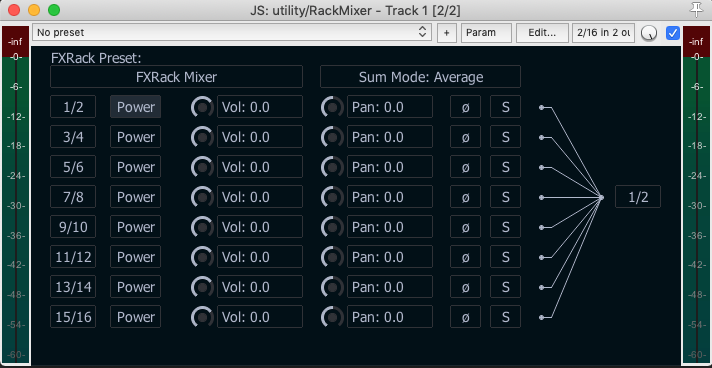Solo channel 7/8 with S button

(505, 197)
